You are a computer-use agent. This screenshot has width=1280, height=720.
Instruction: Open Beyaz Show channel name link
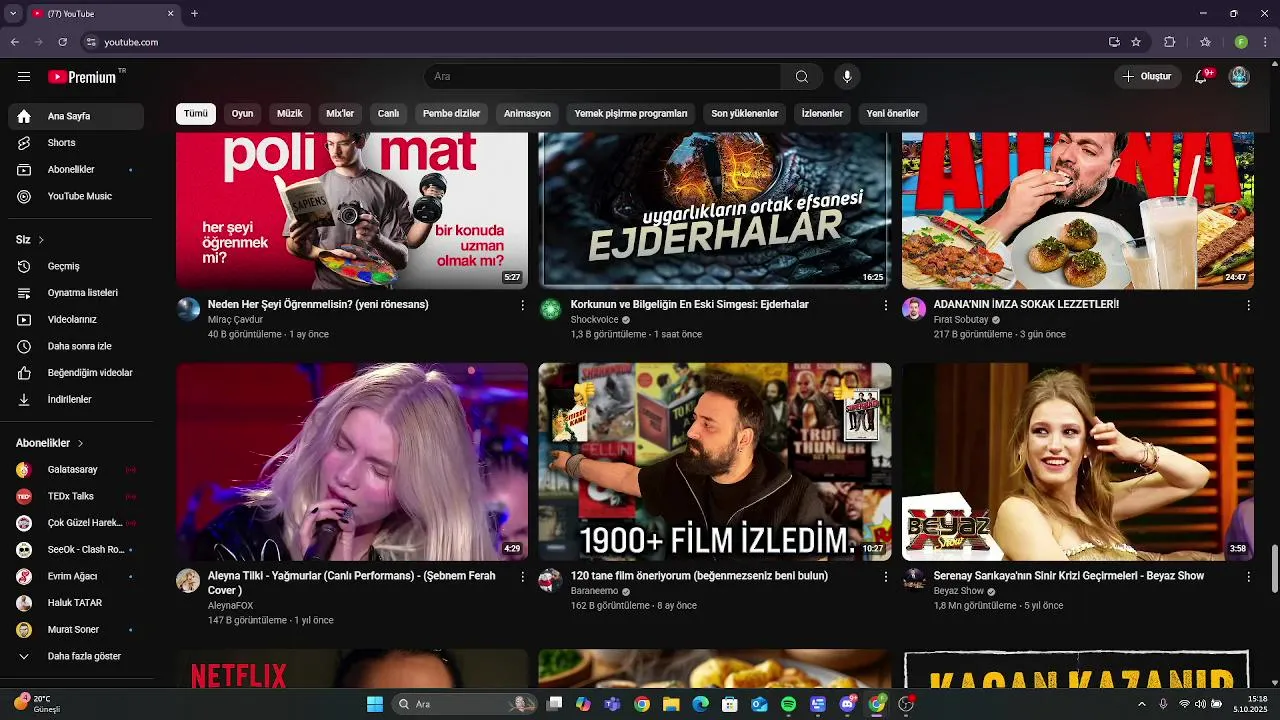click(x=959, y=591)
